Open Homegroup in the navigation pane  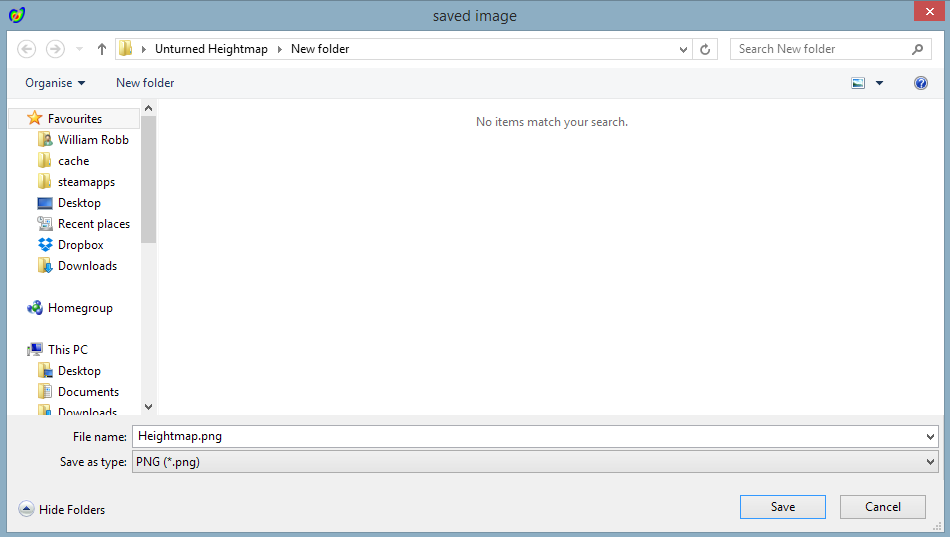[80, 308]
